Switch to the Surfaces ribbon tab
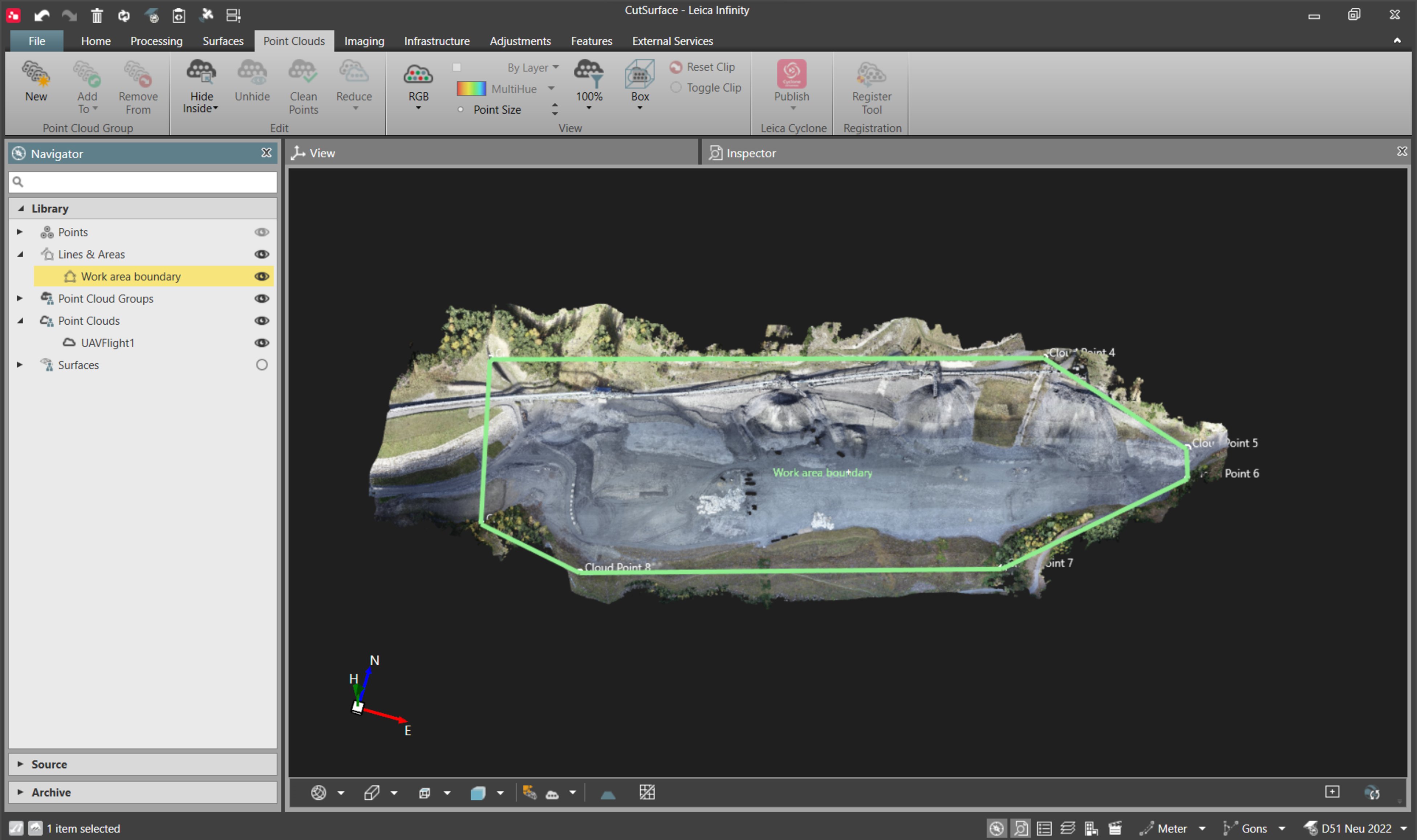Viewport: 1417px width, 840px height. [x=223, y=41]
